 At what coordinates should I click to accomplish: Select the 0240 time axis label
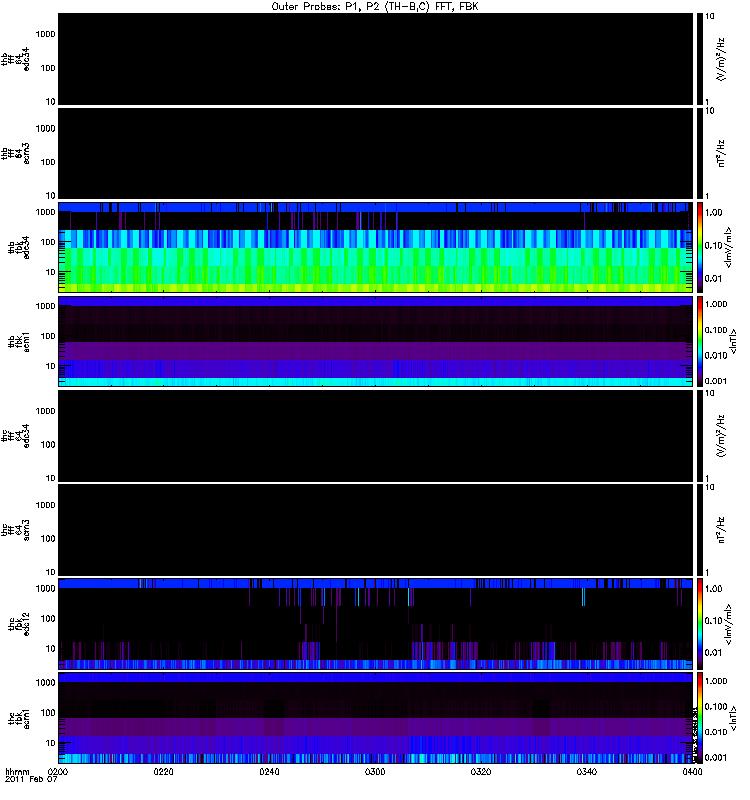pos(269,771)
